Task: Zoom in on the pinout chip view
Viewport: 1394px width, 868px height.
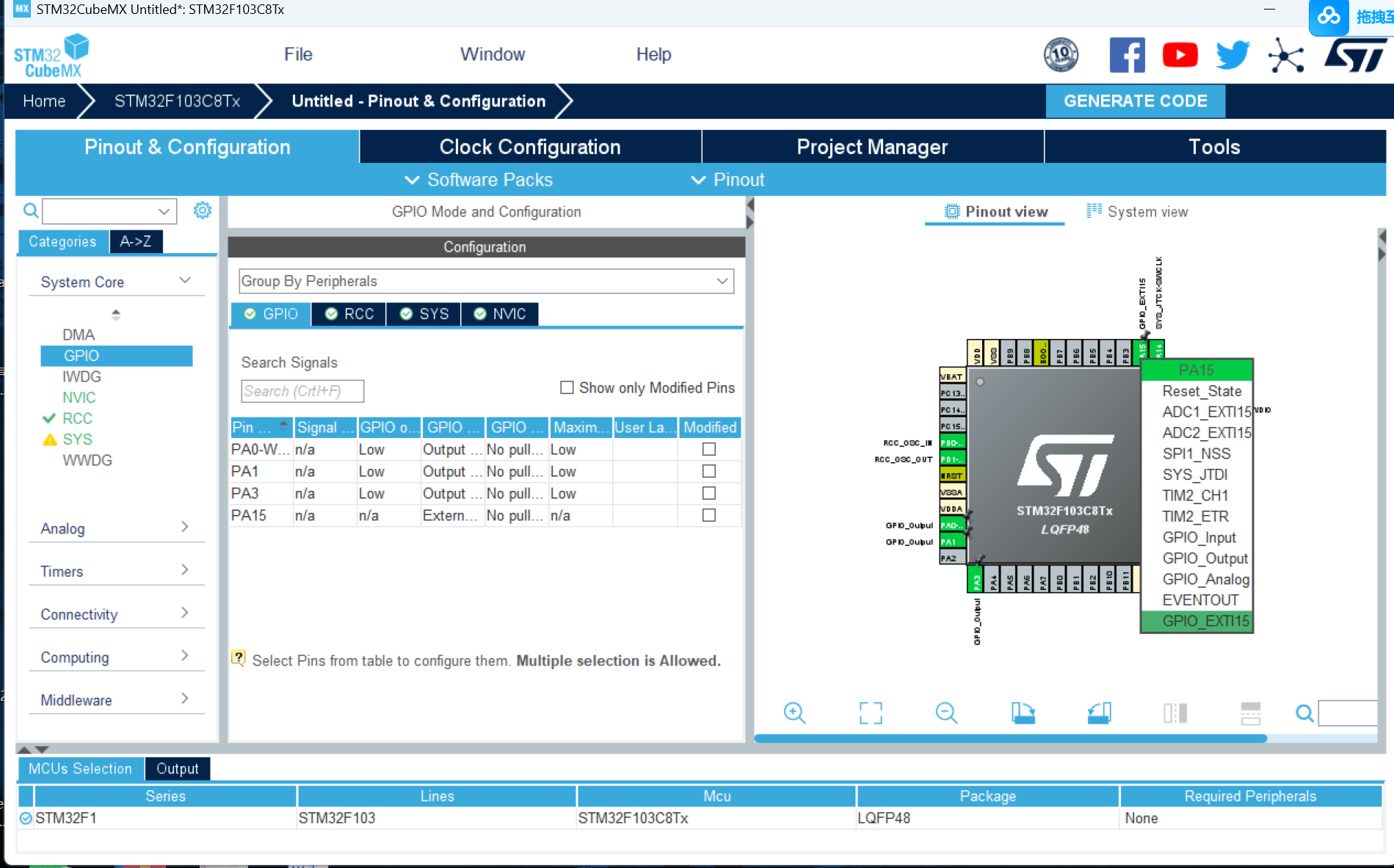Action: (x=794, y=712)
